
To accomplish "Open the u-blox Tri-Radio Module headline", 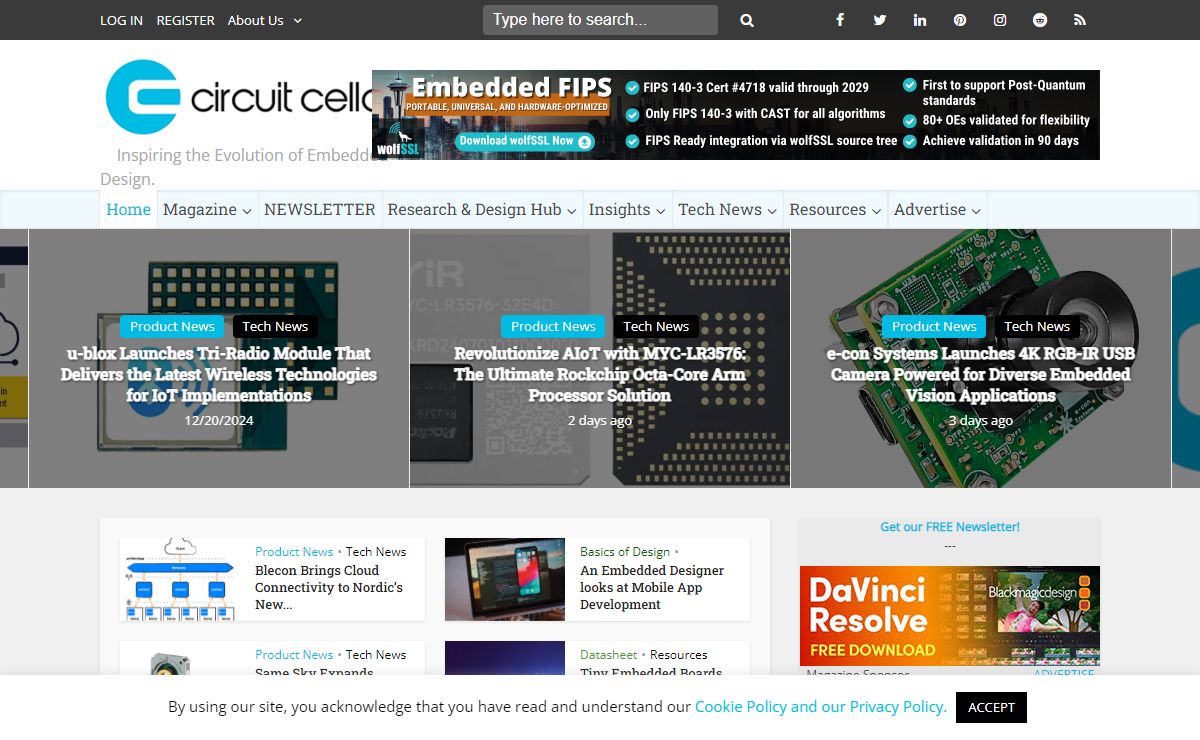I will tap(219, 374).
